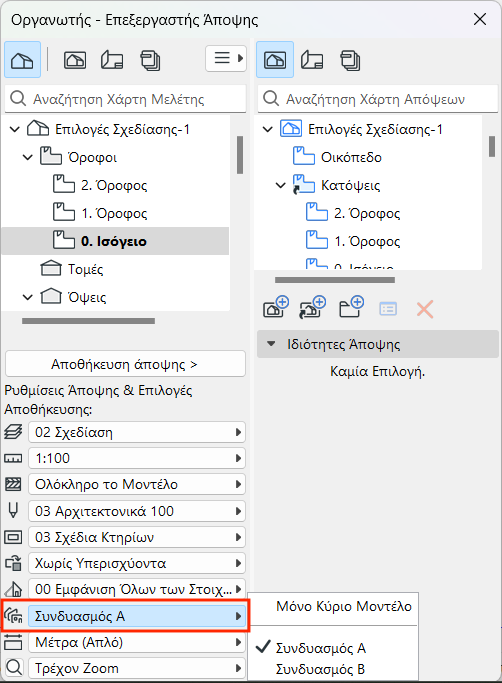
Task: Click the pen set icon
Action: pyautogui.click(x=14, y=511)
